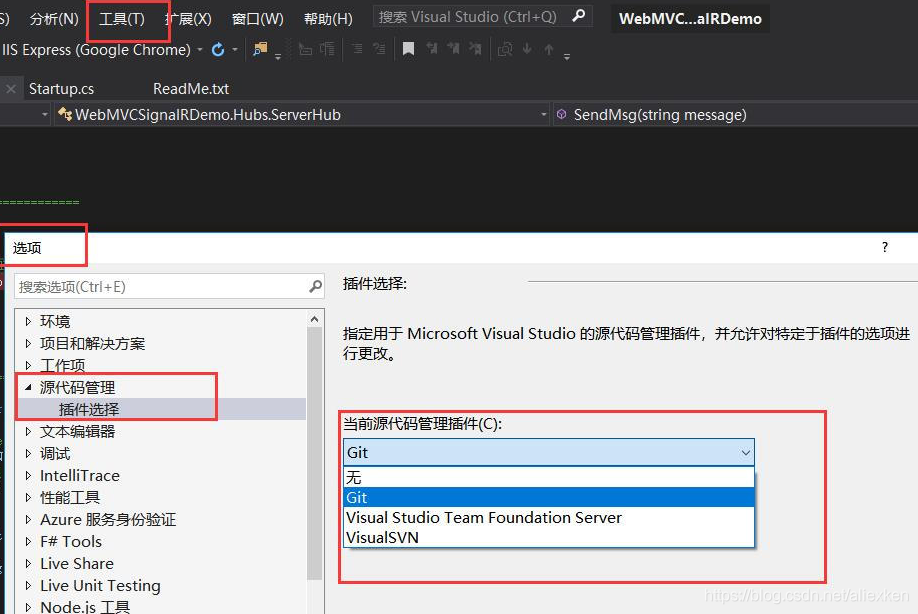
Task: Click the toggle bookmark icon
Action: (409, 49)
